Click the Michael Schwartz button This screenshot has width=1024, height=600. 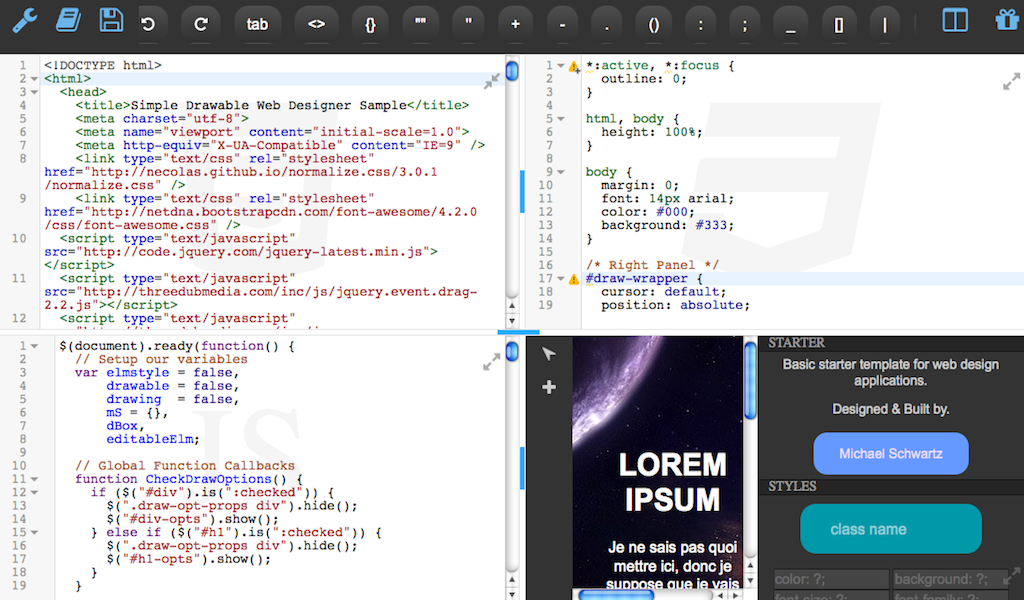(890, 453)
